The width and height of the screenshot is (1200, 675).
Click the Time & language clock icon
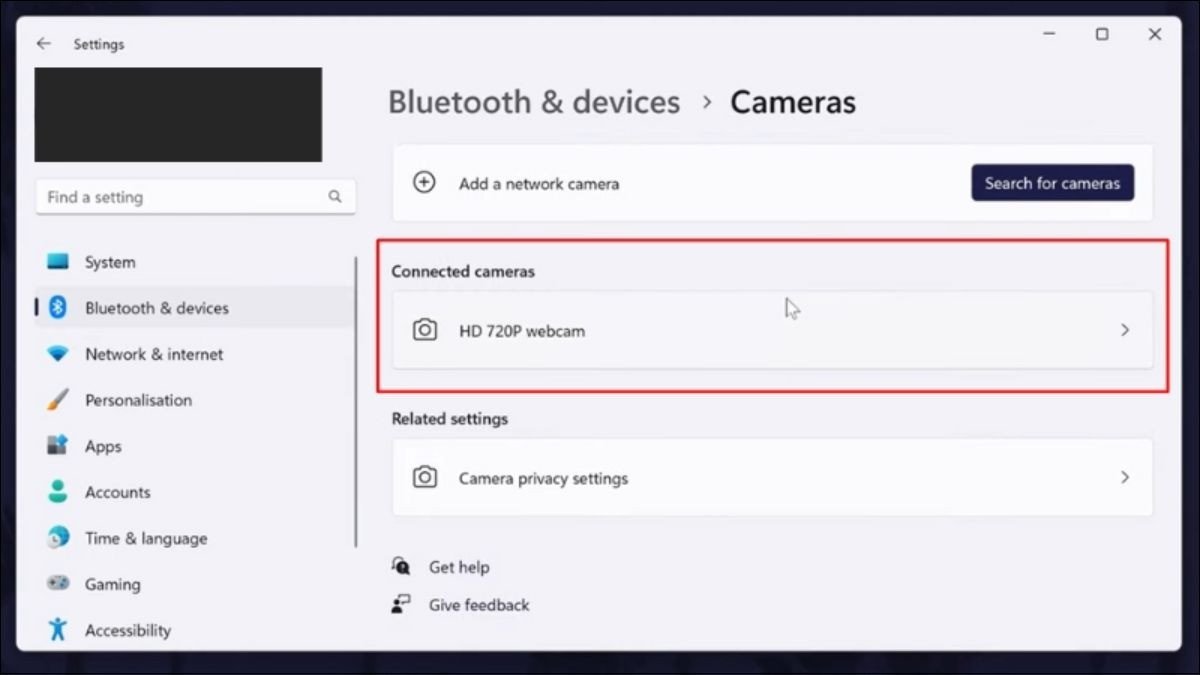(x=57, y=538)
